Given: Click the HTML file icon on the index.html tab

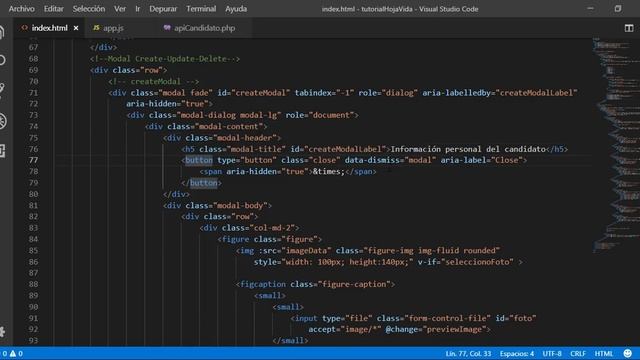Looking at the screenshot, I should pyautogui.click(x=24, y=28).
